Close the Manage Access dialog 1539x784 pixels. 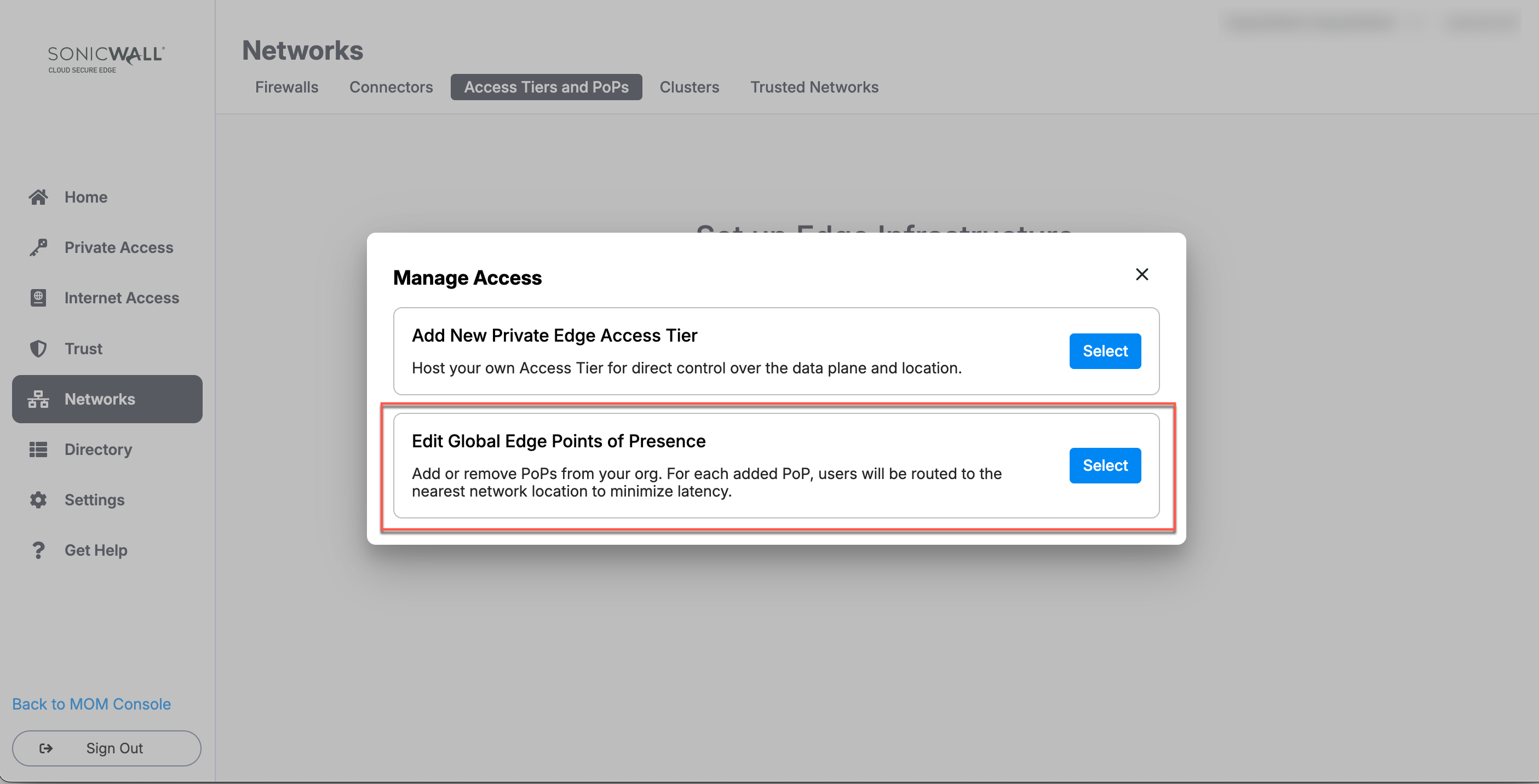[x=1141, y=275]
